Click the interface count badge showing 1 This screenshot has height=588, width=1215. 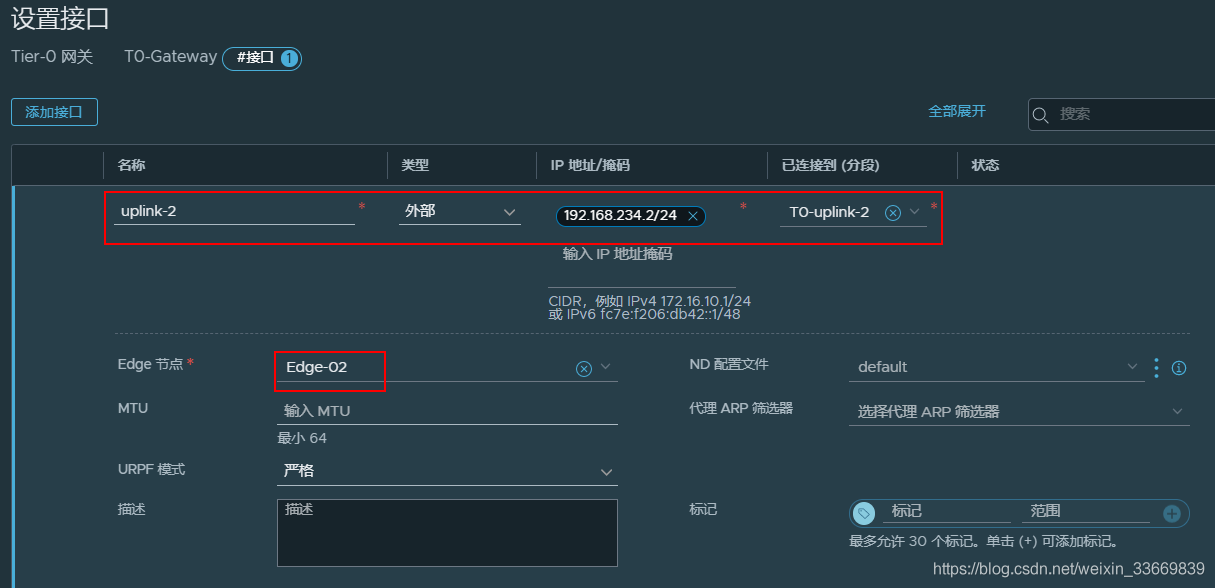point(289,59)
